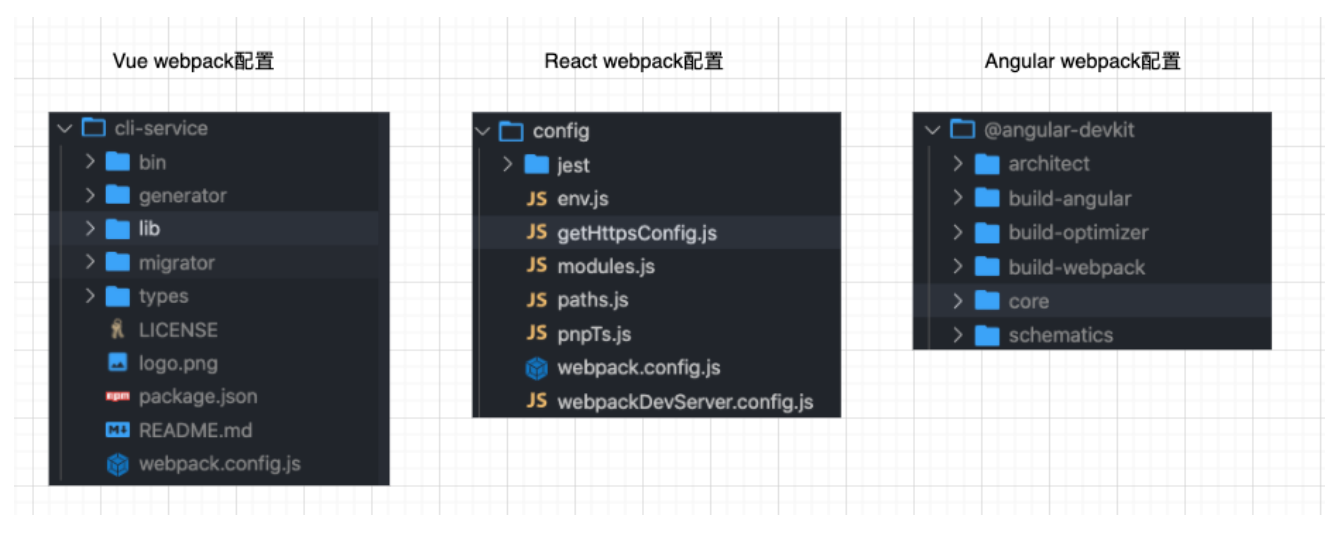
Task: Open getHttpsConfig.js file
Action: coord(637,233)
